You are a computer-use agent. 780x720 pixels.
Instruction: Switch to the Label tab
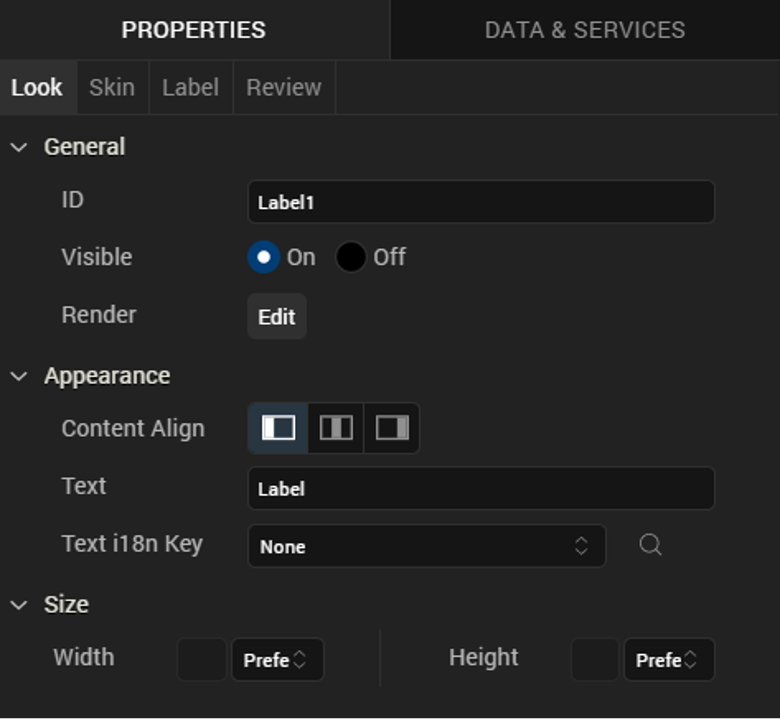click(x=190, y=87)
